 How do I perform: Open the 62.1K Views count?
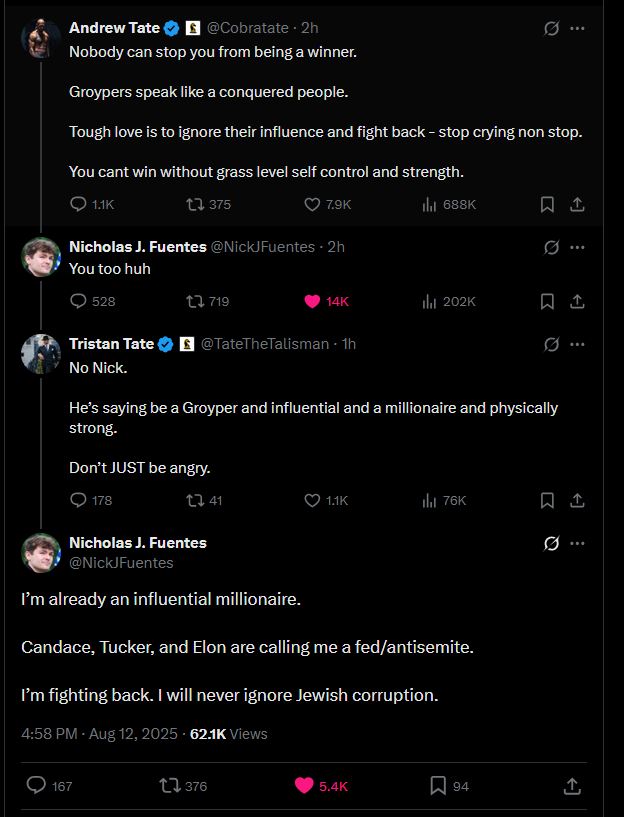pos(229,733)
